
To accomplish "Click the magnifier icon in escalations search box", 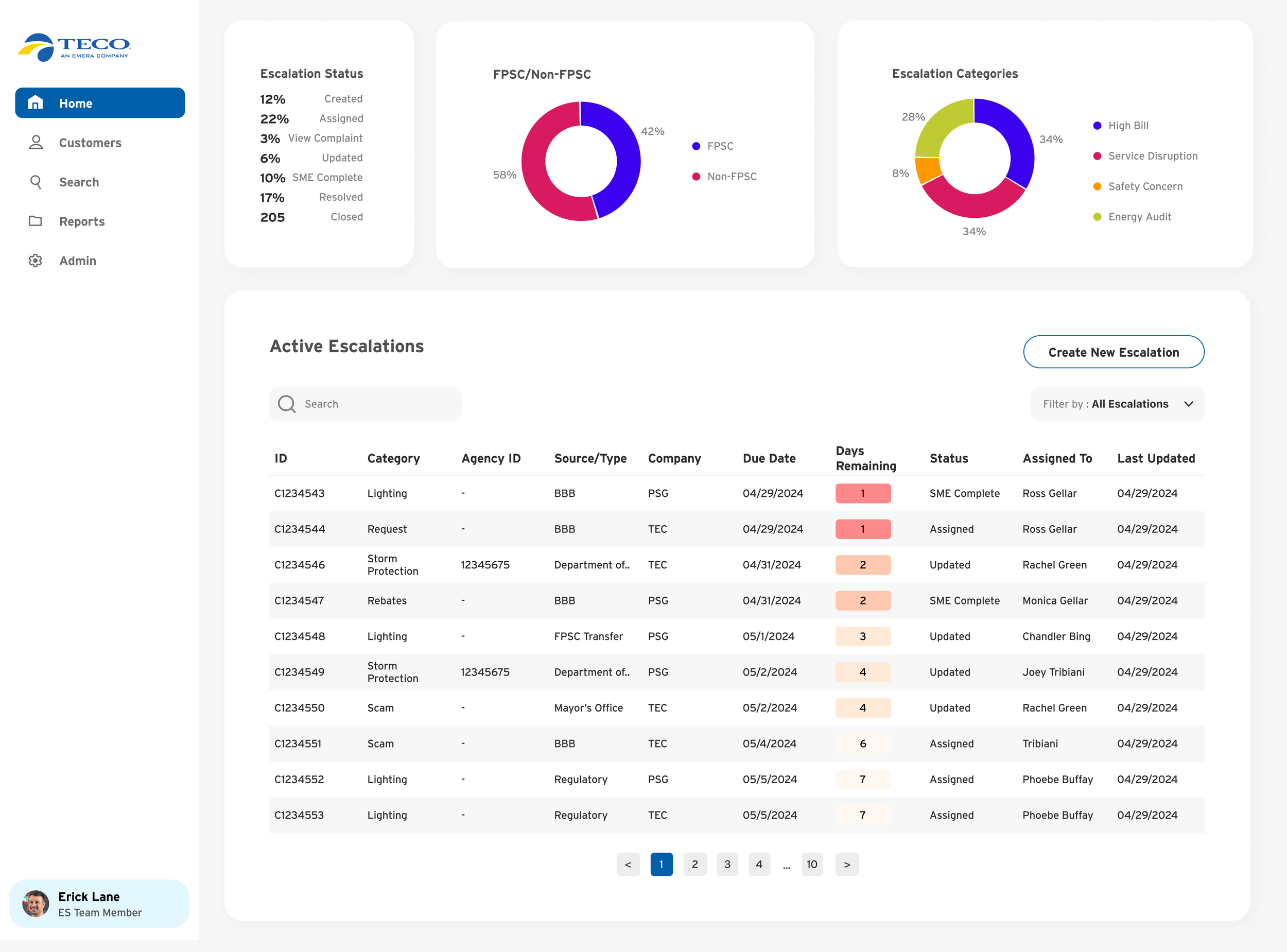I will pos(286,404).
